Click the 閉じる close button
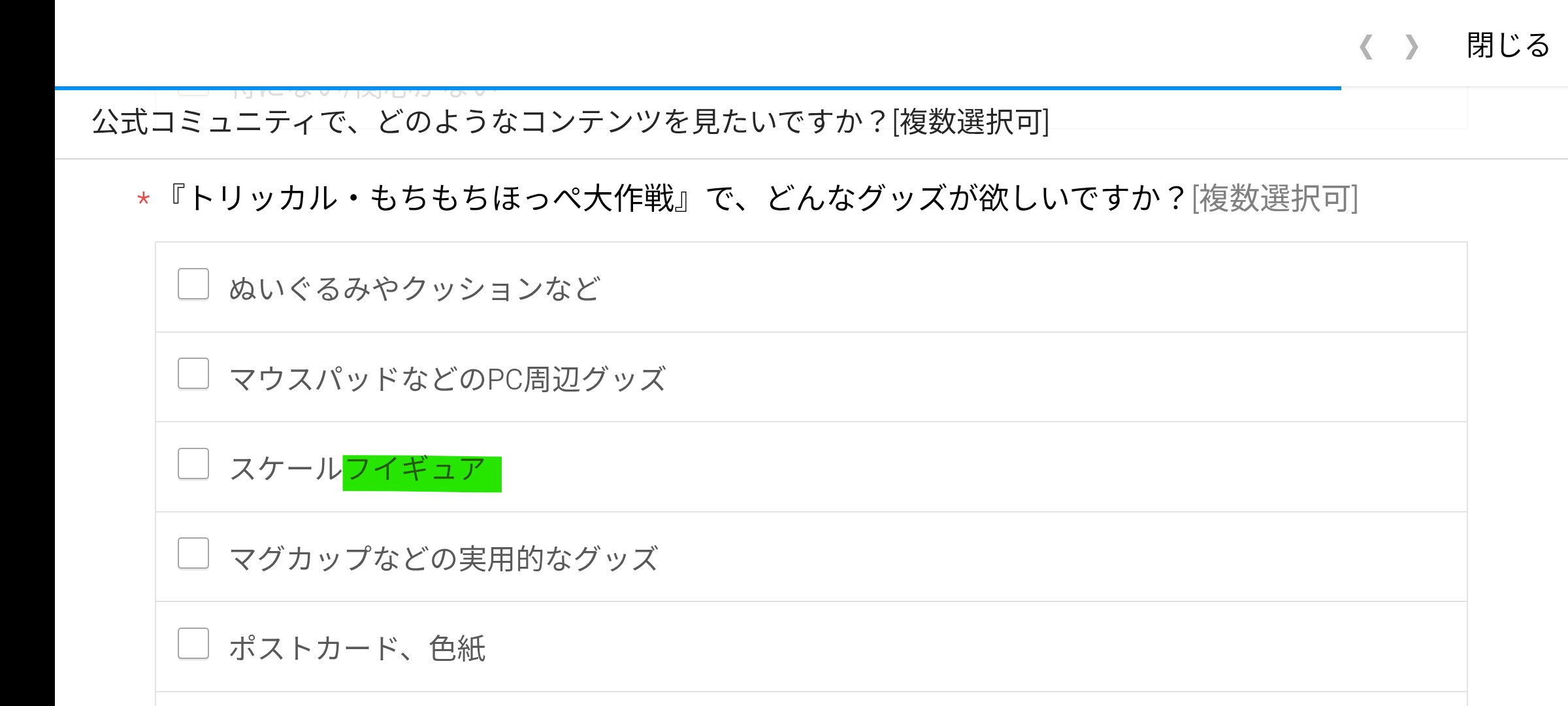This screenshot has height=706, width=1568. [1508, 46]
